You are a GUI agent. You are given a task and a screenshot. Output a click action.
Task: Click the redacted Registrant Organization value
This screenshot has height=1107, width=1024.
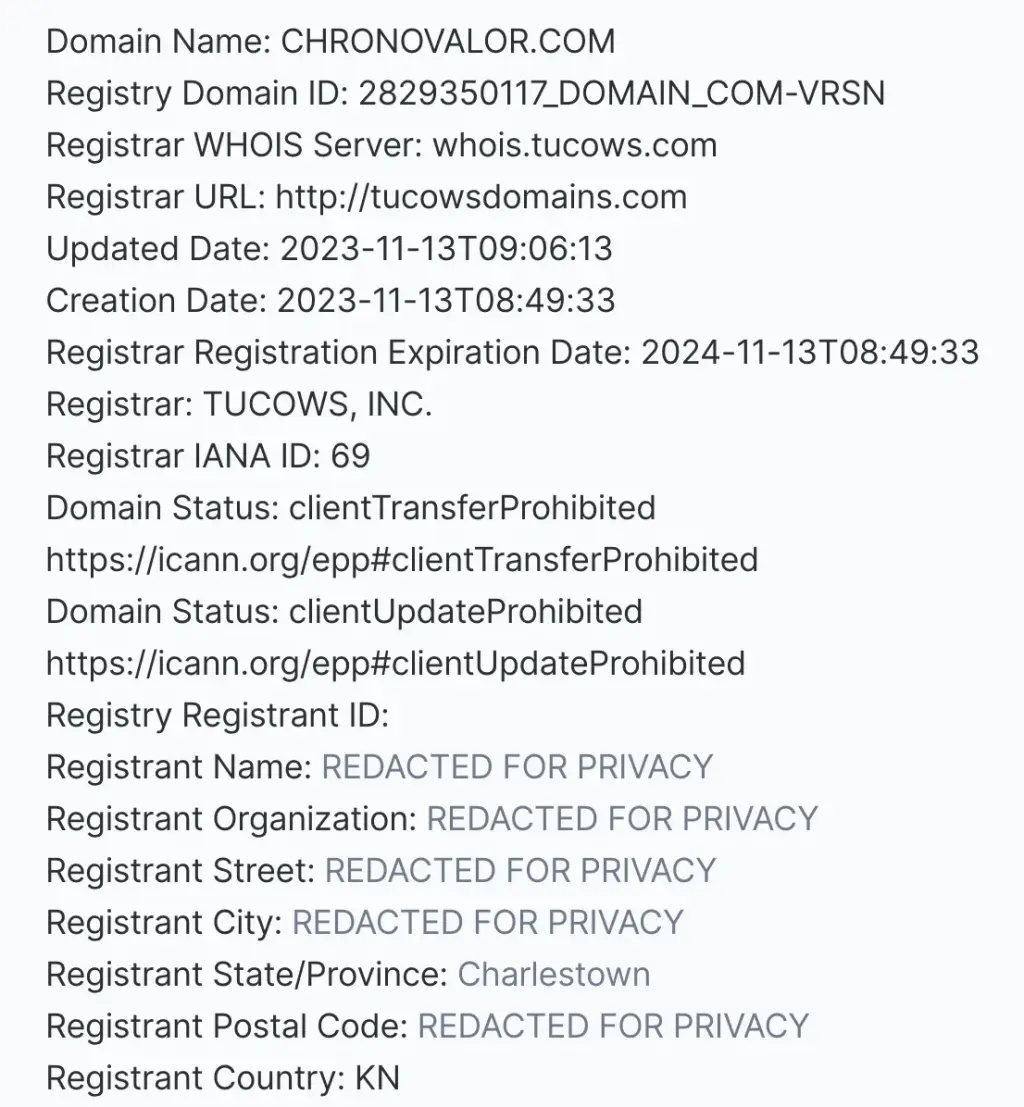click(x=622, y=819)
